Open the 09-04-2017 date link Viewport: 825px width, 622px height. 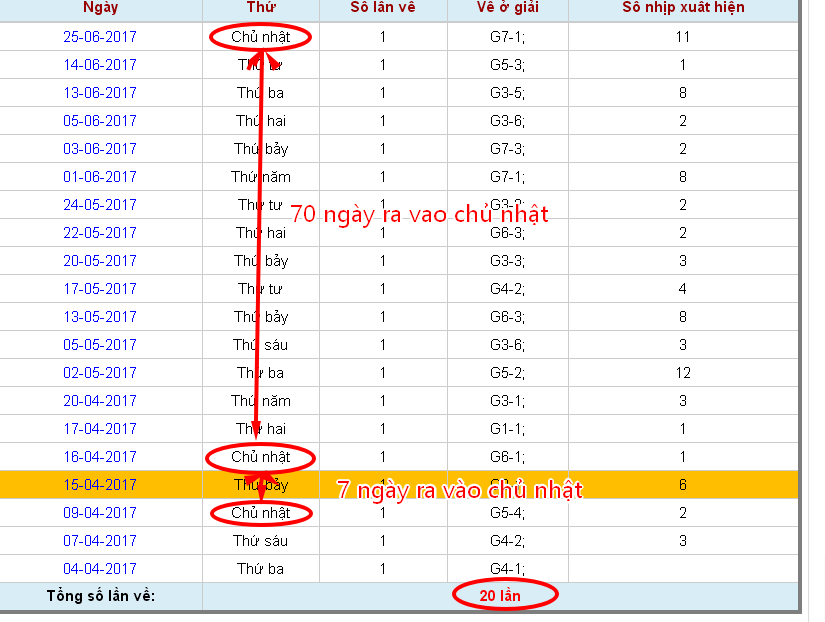pos(100,513)
